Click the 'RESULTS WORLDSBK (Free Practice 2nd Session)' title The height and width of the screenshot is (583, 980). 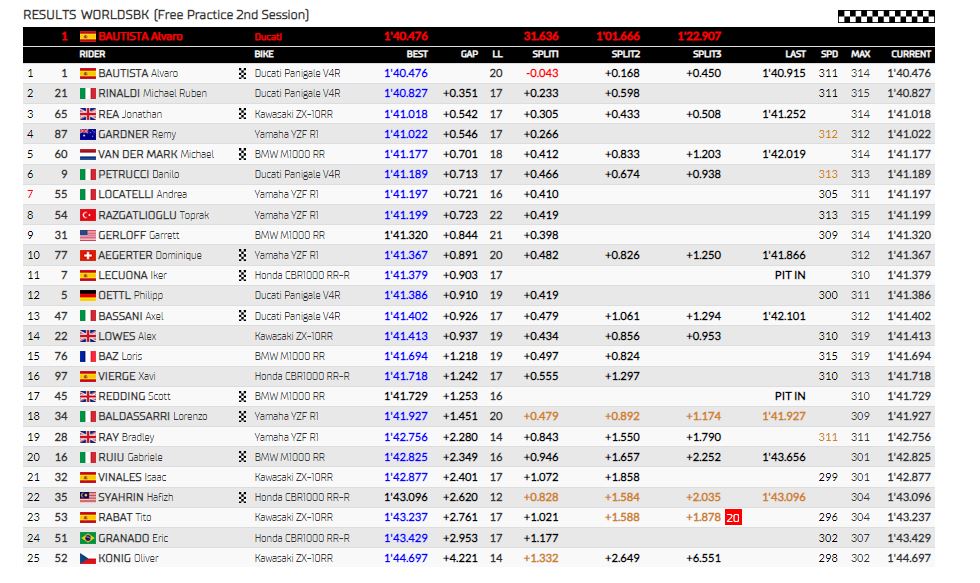point(166,15)
